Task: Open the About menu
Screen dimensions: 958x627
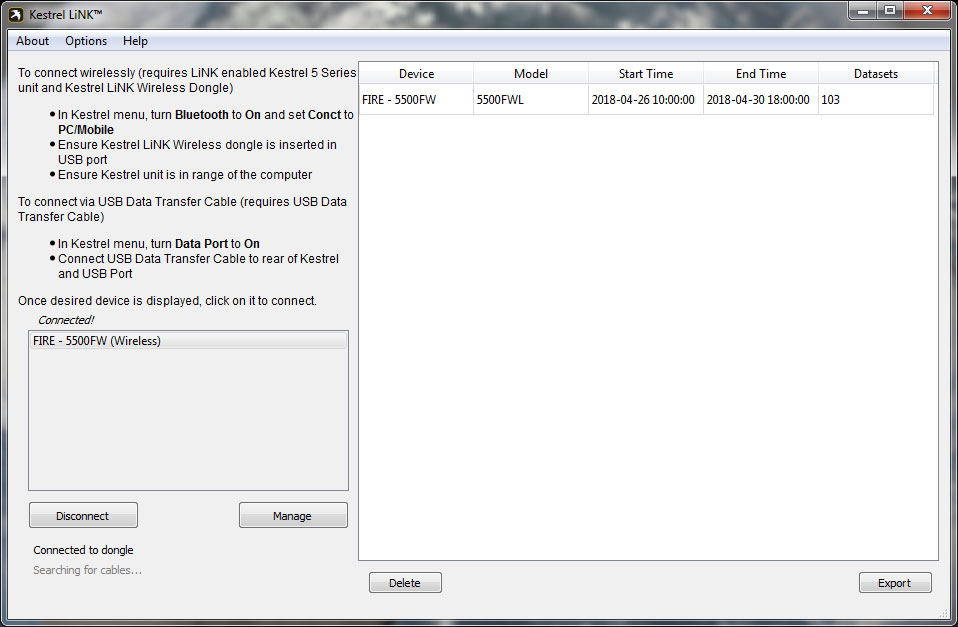Action: point(32,41)
